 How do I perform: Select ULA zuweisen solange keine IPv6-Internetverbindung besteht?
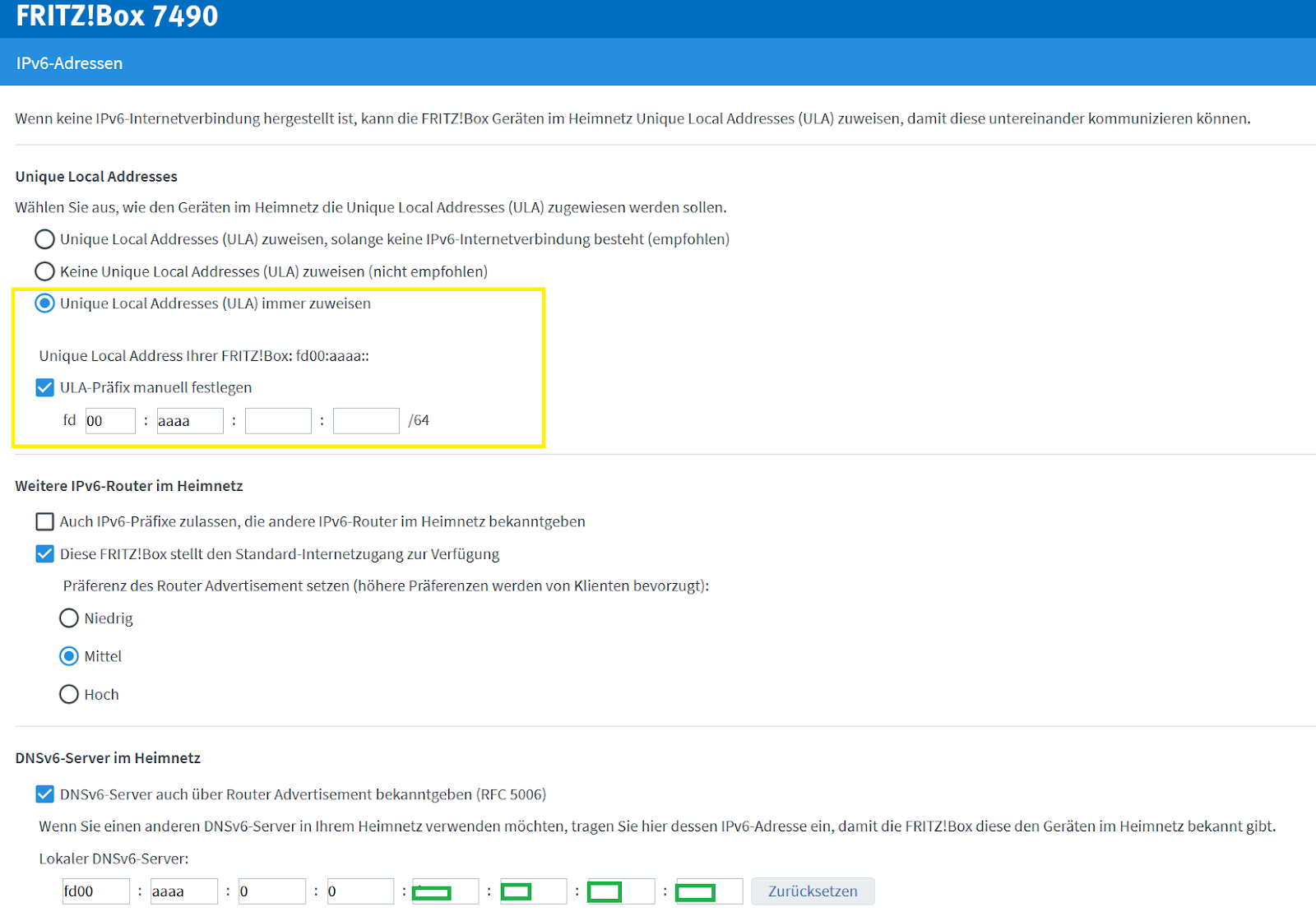tap(44, 239)
